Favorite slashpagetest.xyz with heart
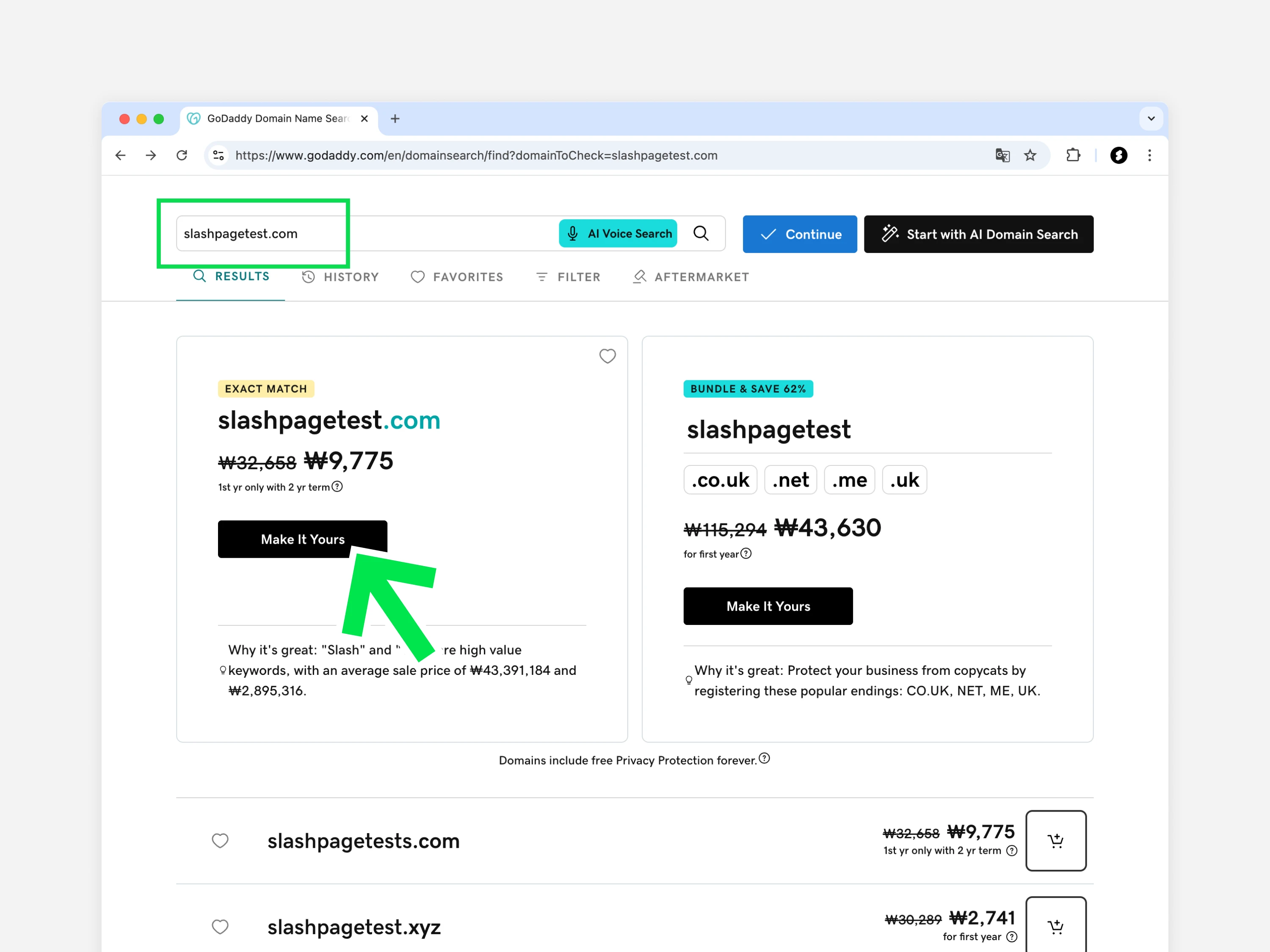This screenshot has height=952, width=1270. [x=221, y=927]
